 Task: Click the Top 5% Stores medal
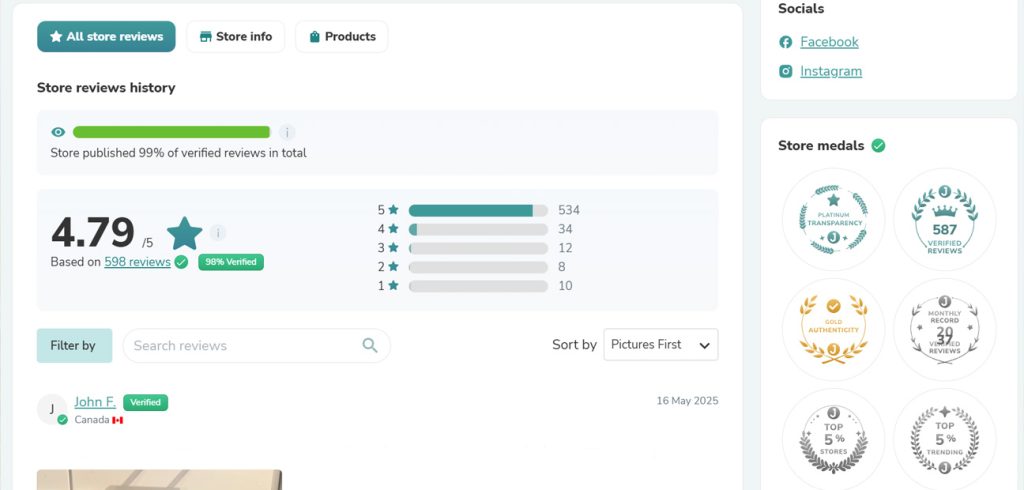[x=833, y=439]
